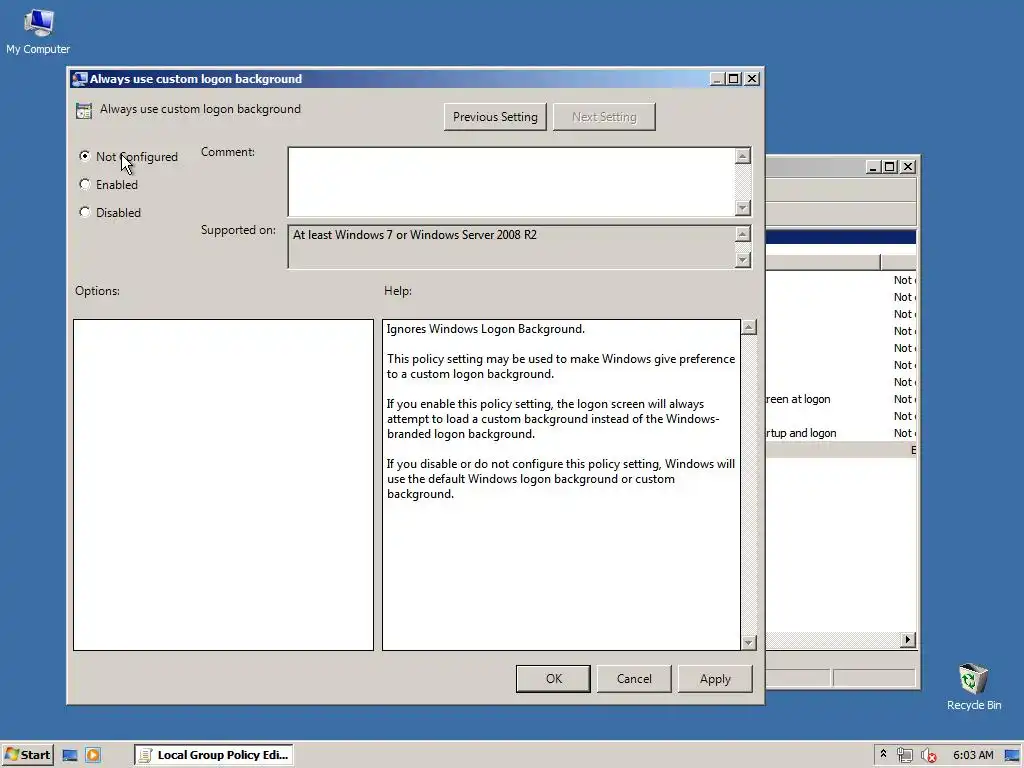The height and width of the screenshot is (768, 1024).
Task: Switch to Local Group Policy Editor taskbar item
Action: click(214, 755)
